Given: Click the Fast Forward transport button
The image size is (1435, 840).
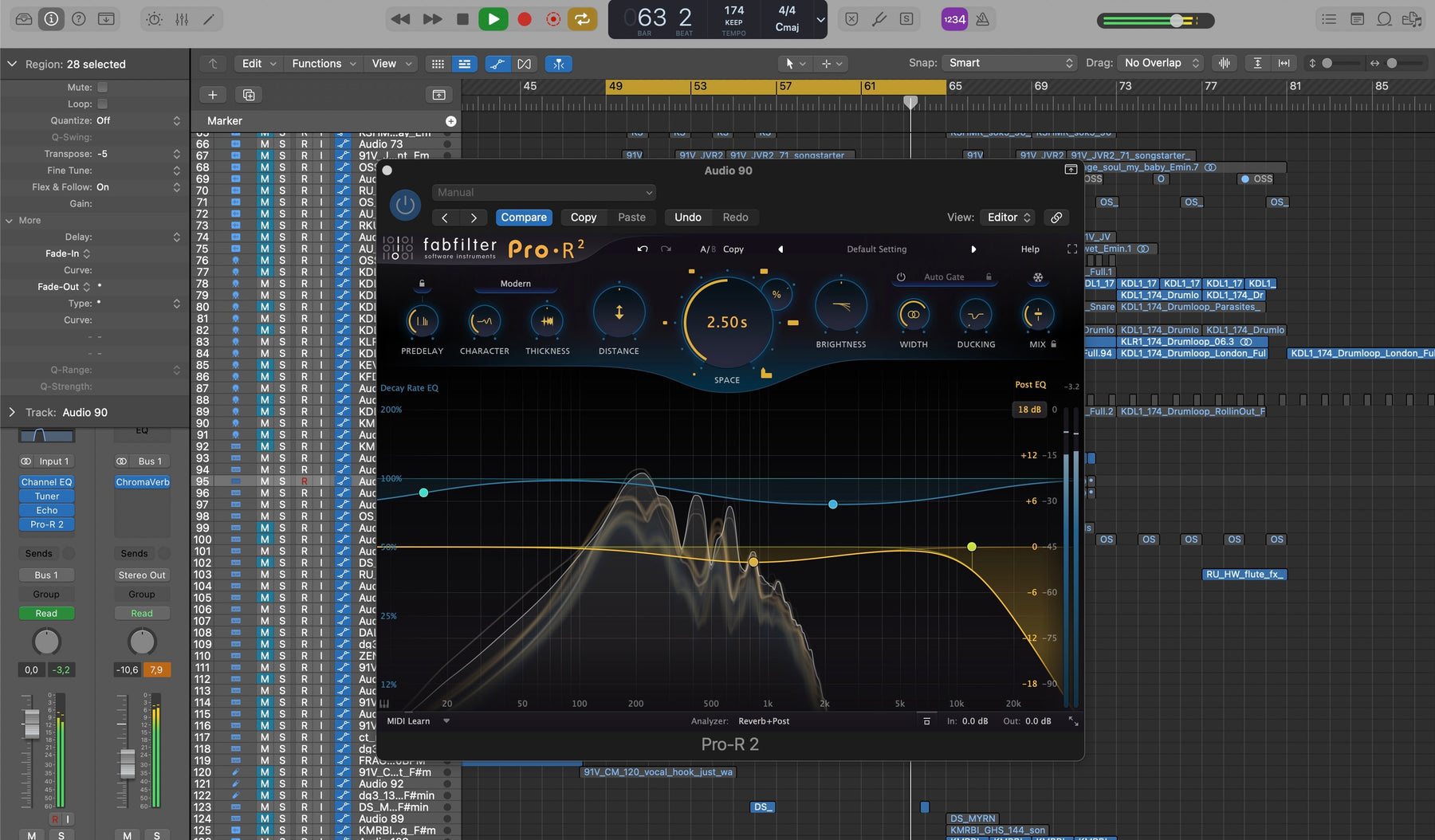Looking at the screenshot, I should (432, 19).
